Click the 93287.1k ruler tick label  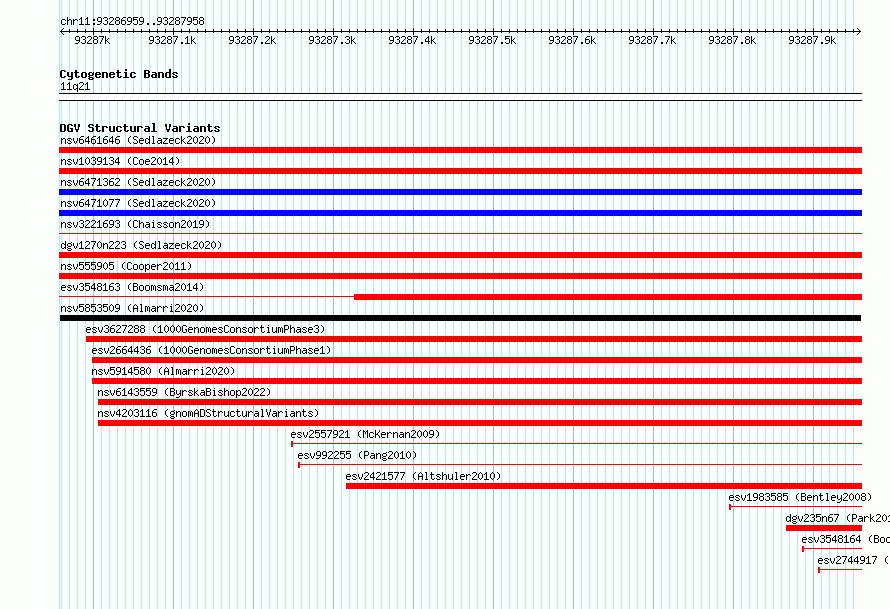[172, 40]
